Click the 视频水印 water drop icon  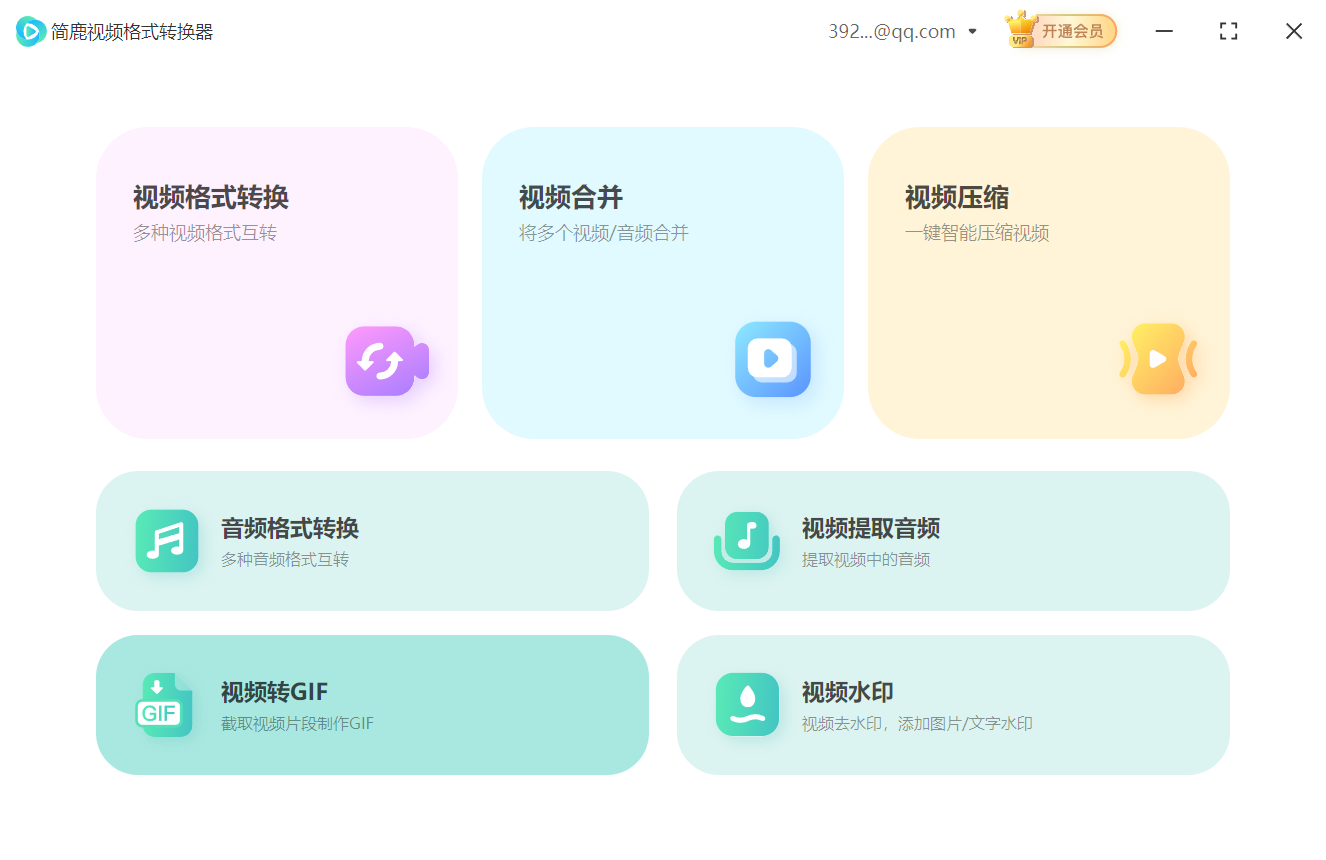747,704
